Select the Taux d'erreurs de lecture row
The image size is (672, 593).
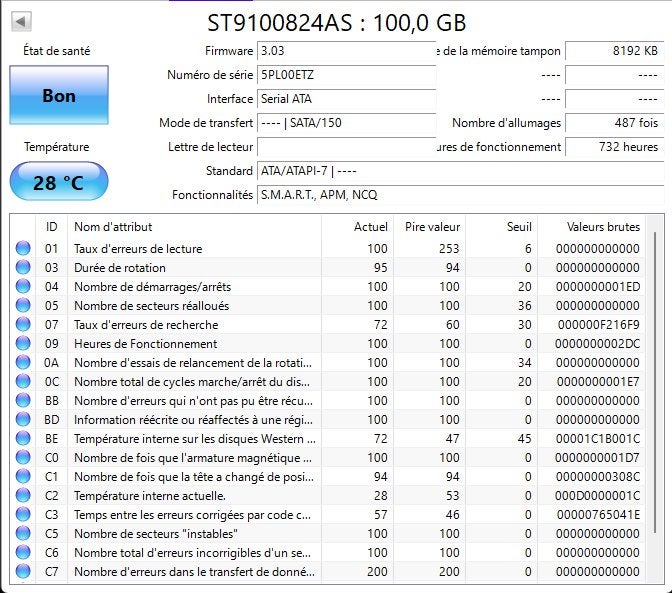(328, 249)
